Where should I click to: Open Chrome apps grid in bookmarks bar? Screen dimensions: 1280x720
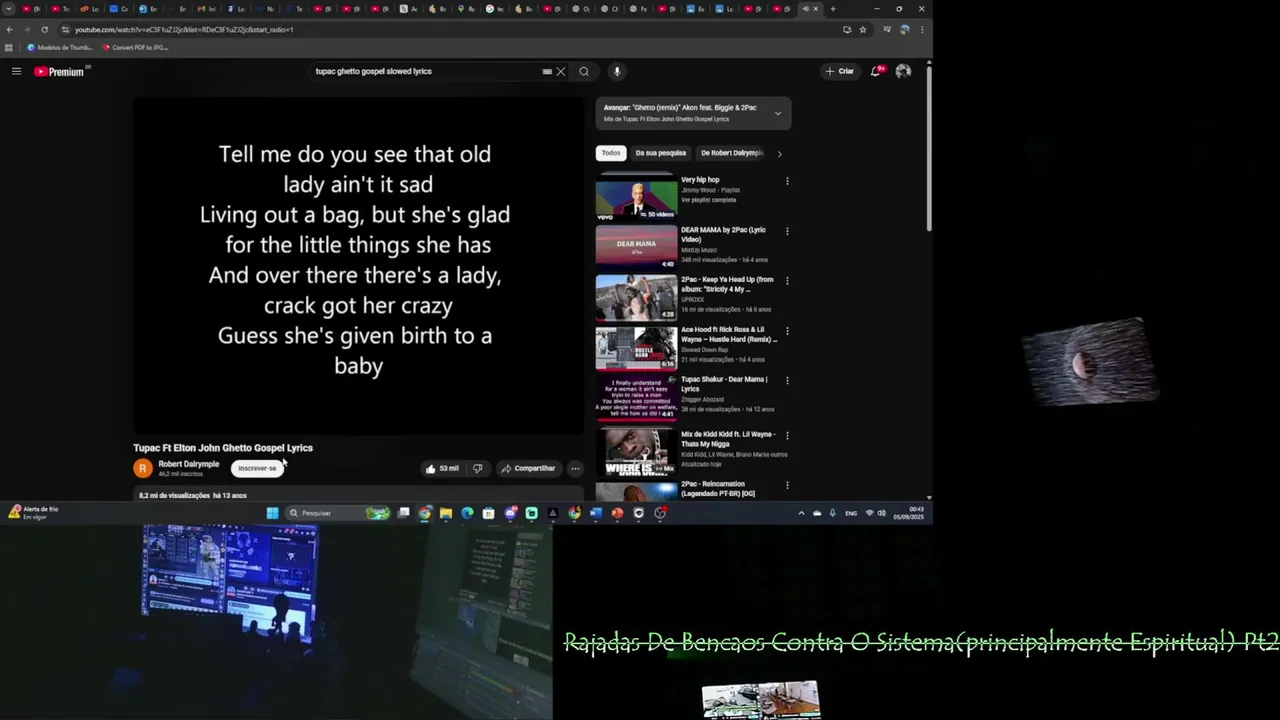point(9,47)
